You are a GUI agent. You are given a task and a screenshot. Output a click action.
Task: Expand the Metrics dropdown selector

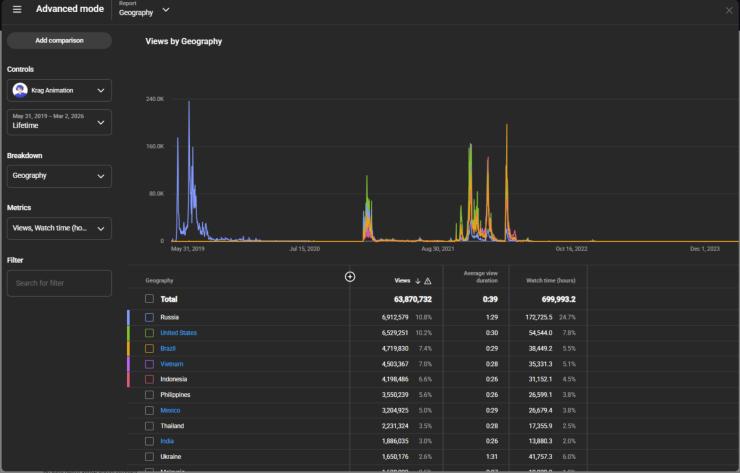[x=59, y=228]
